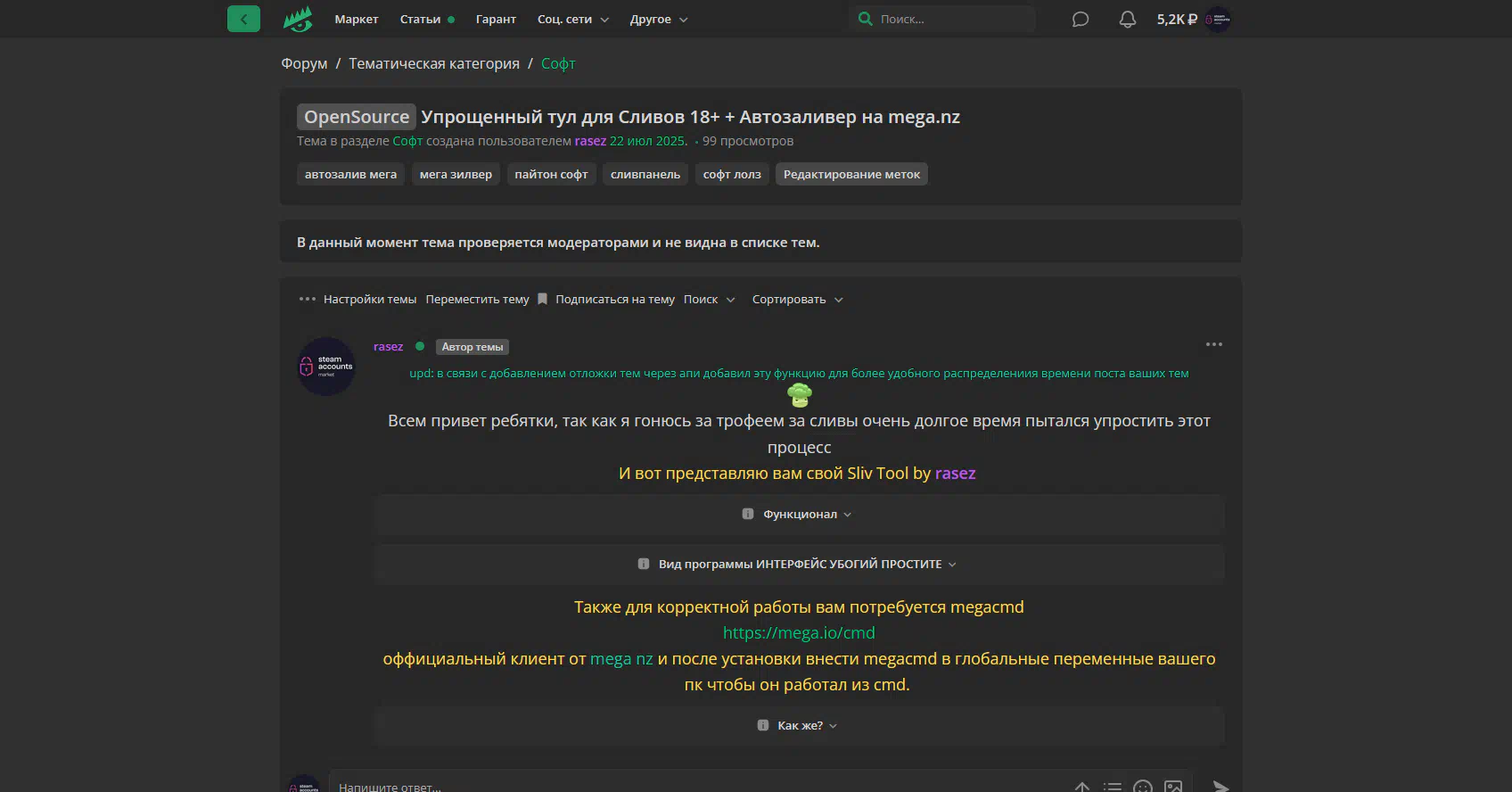Click the Автор темы badge
Viewport: 1512px width, 792px height.
point(472,347)
